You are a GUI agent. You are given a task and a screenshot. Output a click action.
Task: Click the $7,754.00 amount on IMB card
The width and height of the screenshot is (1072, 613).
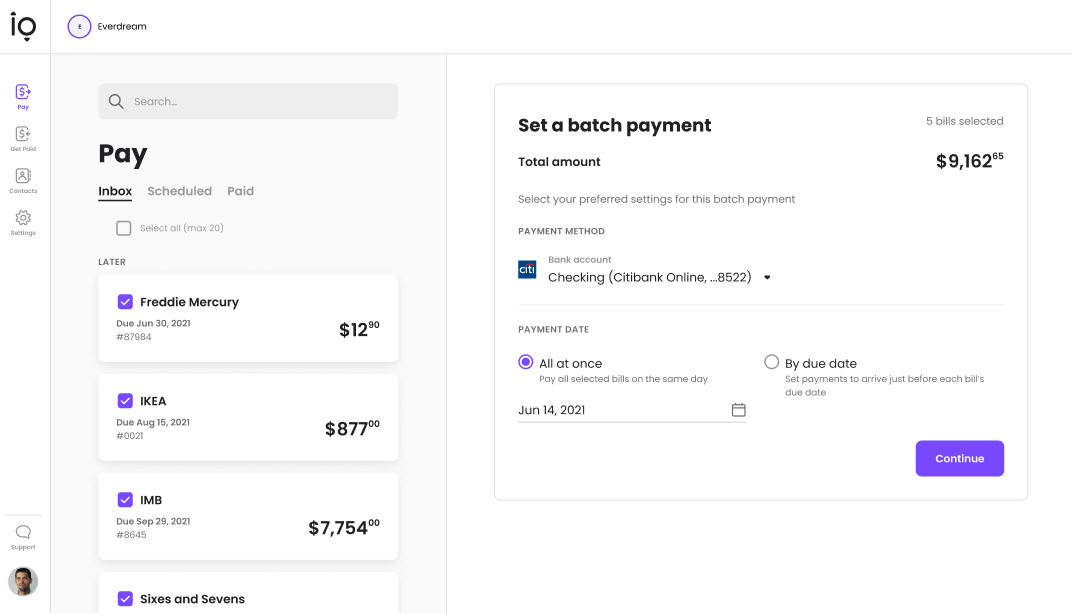pyautogui.click(x=344, y=528)
